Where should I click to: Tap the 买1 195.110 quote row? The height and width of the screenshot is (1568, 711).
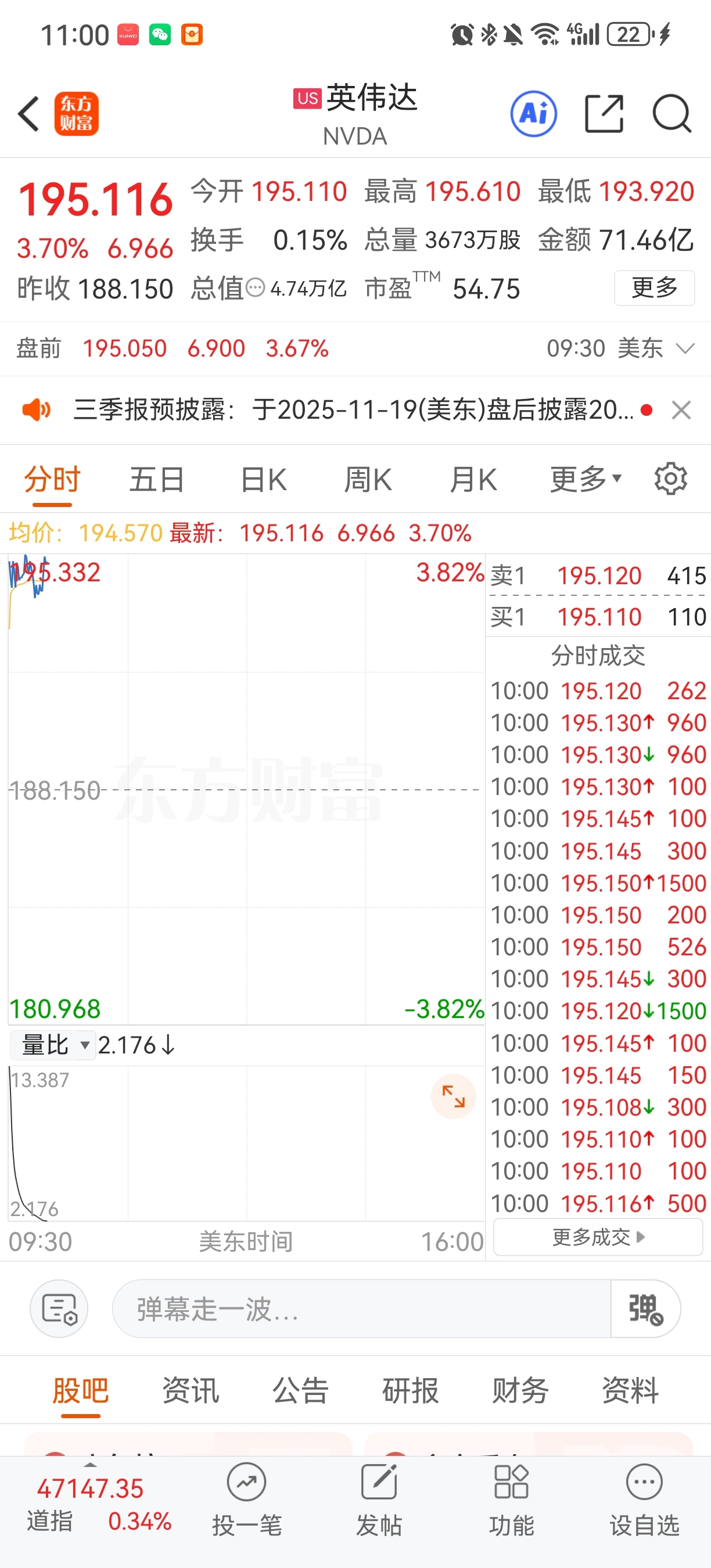point(598,617)
